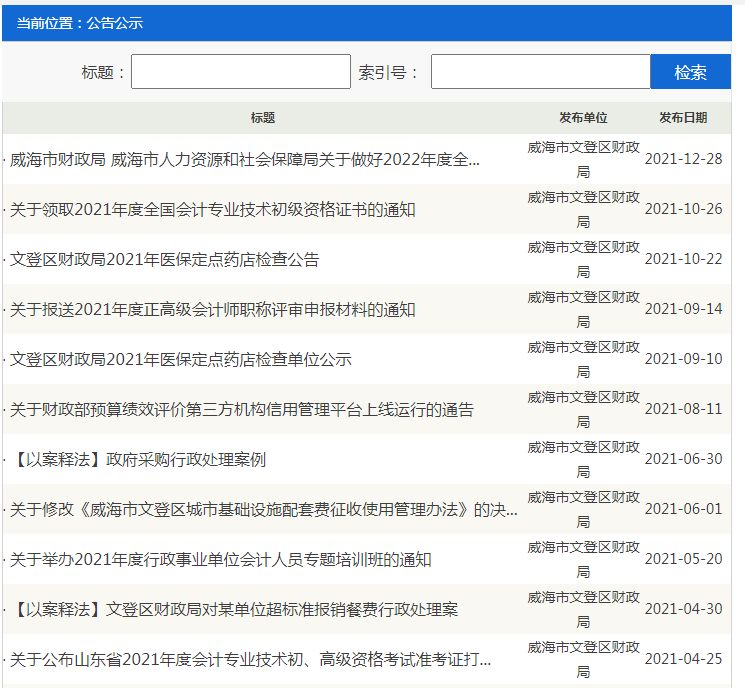Open 关于举办2021年度行政事业单位会计人员专题培训班的通知
Screen dimensions: 745x688
pos(220,560)
